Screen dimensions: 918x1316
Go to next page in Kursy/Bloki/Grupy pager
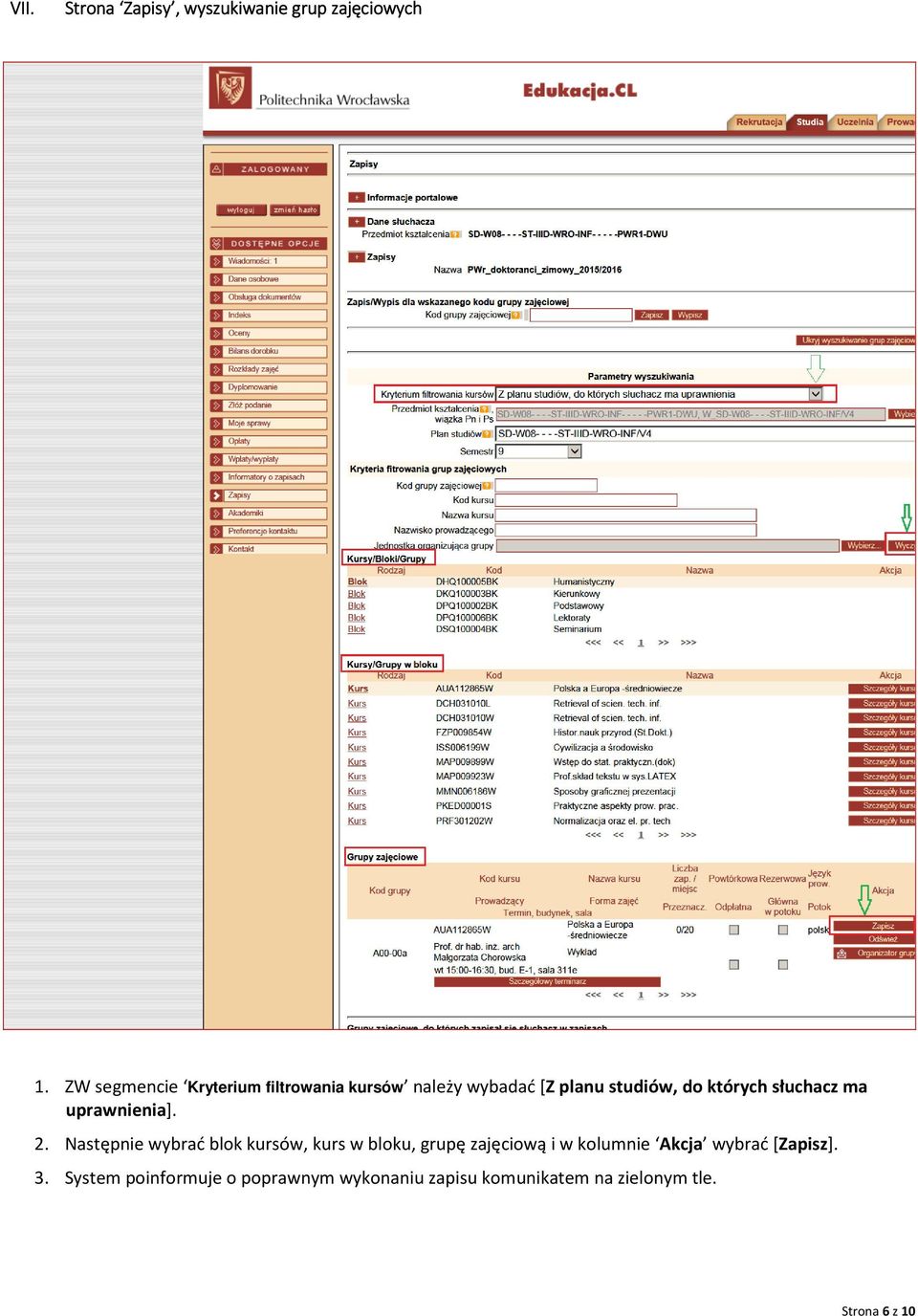[663, 643]
